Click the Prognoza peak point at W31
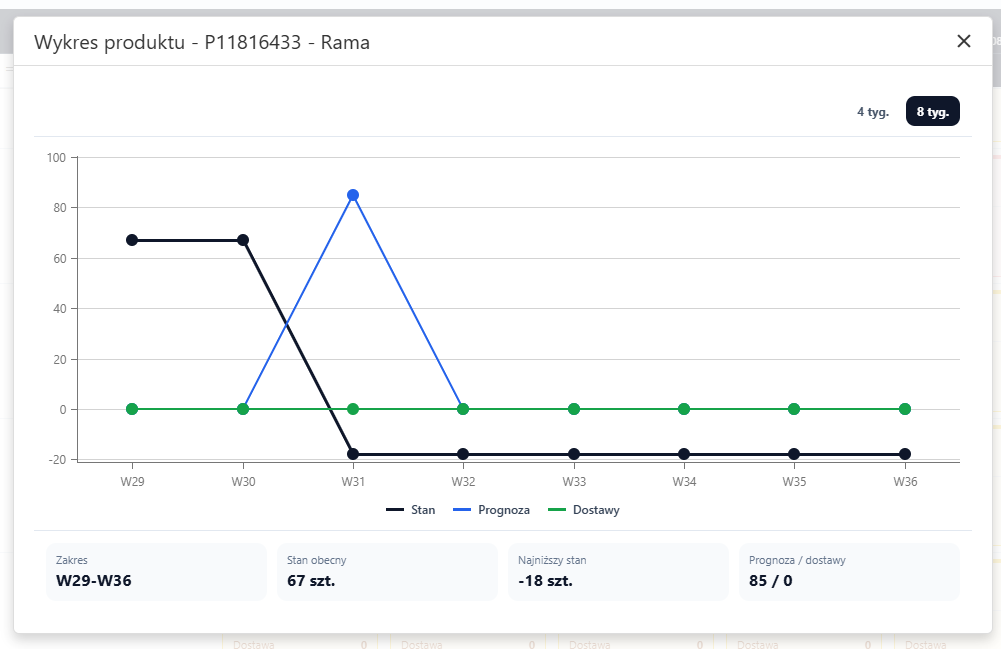Image resolution: width=1001 pixels, height=649 pixels. click(353, 195)
